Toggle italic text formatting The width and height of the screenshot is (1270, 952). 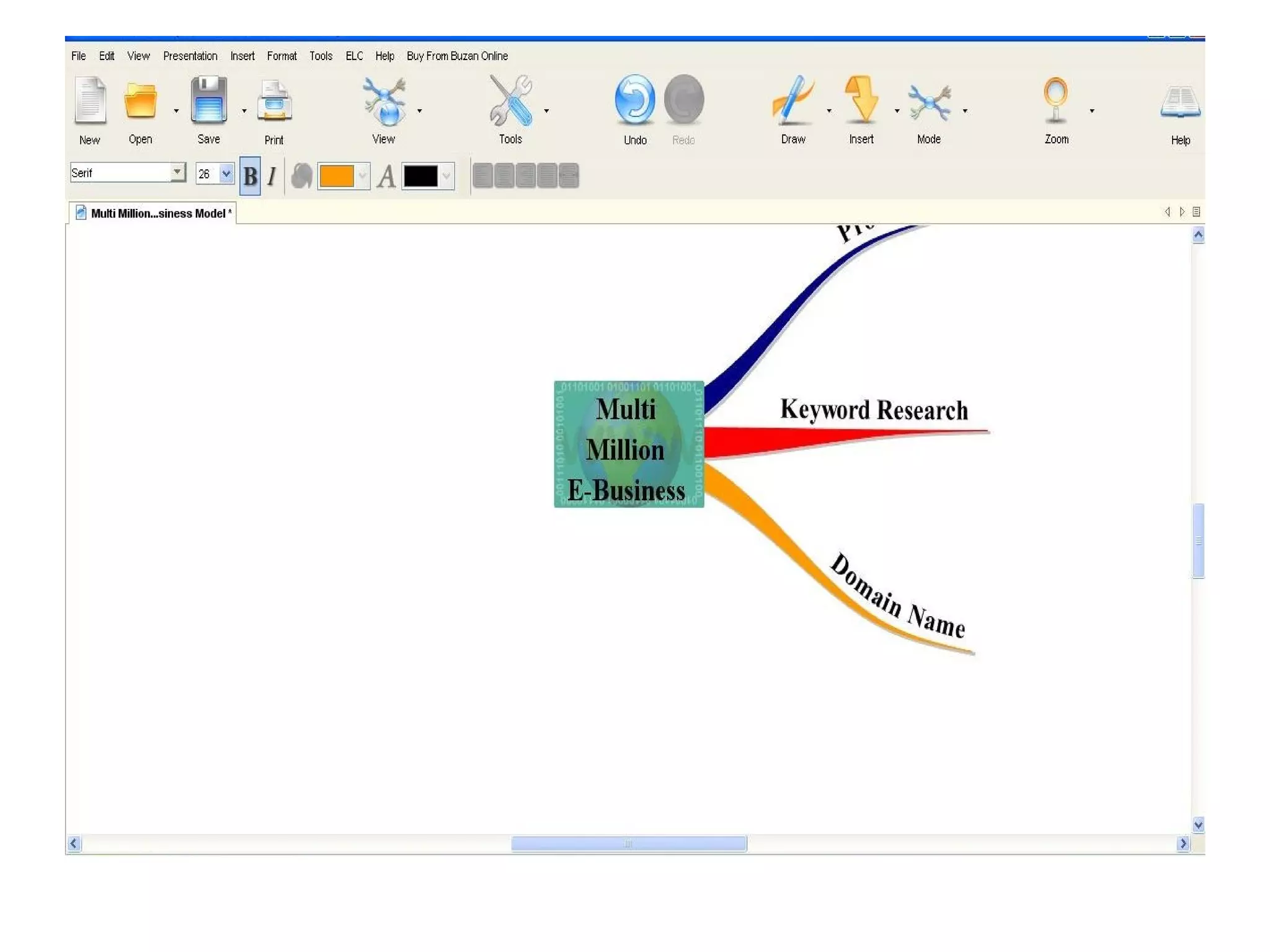point(272,177)
